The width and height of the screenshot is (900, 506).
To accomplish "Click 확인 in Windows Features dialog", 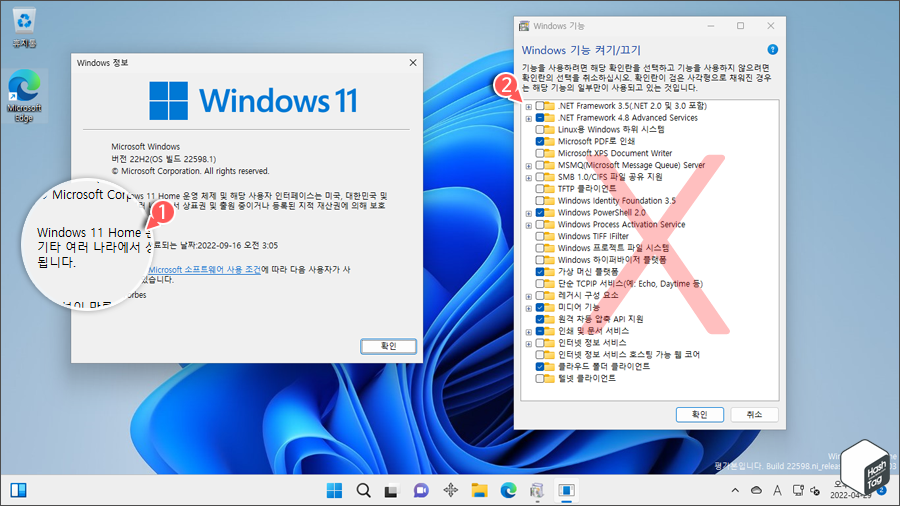I will pyautogui.click(x=699, y=414).
